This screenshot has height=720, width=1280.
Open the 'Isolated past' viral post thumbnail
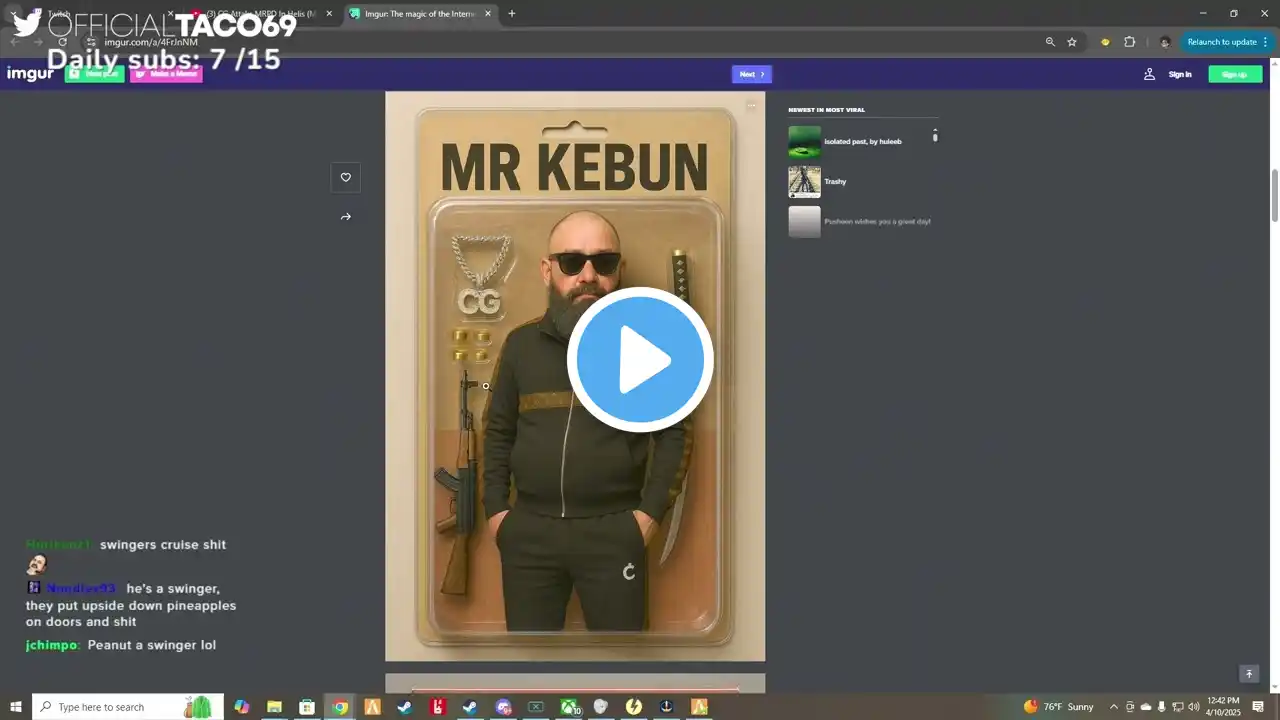coord(804,141)
